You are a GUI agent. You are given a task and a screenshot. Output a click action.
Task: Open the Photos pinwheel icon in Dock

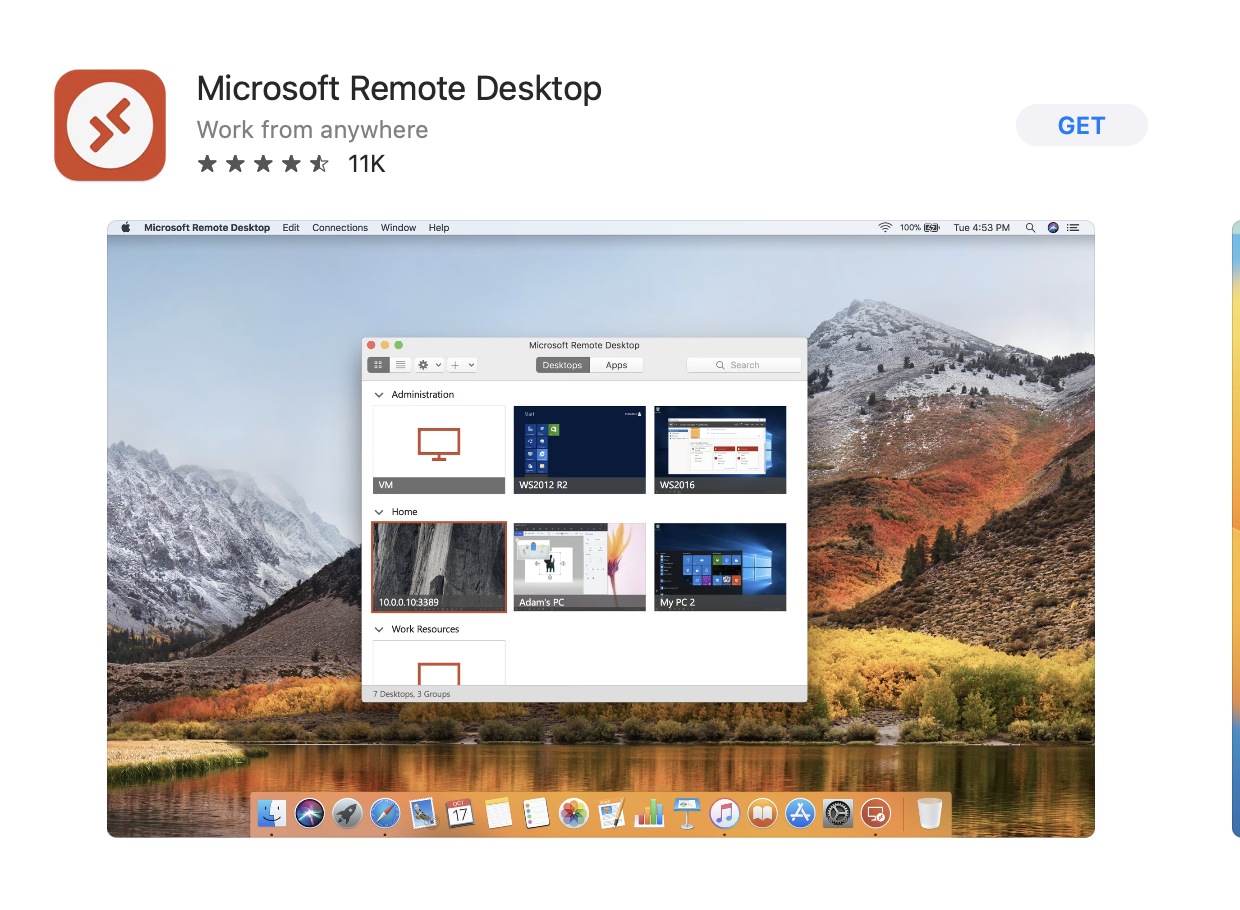click(573, 812)
